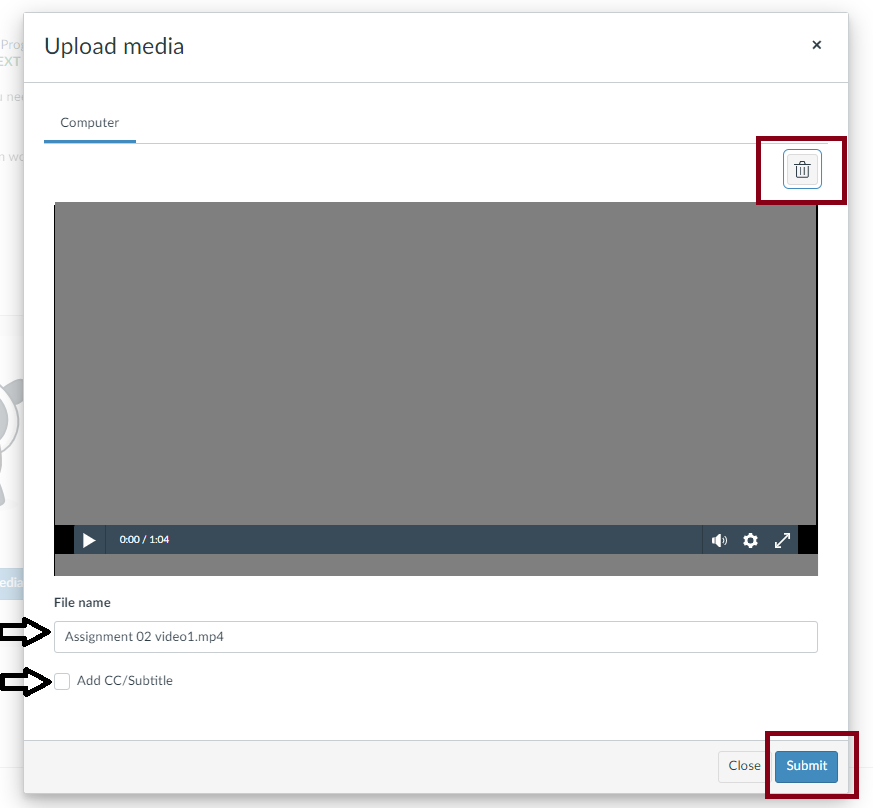Mute the video volume
873x808 pixels.
click(719, 540)
